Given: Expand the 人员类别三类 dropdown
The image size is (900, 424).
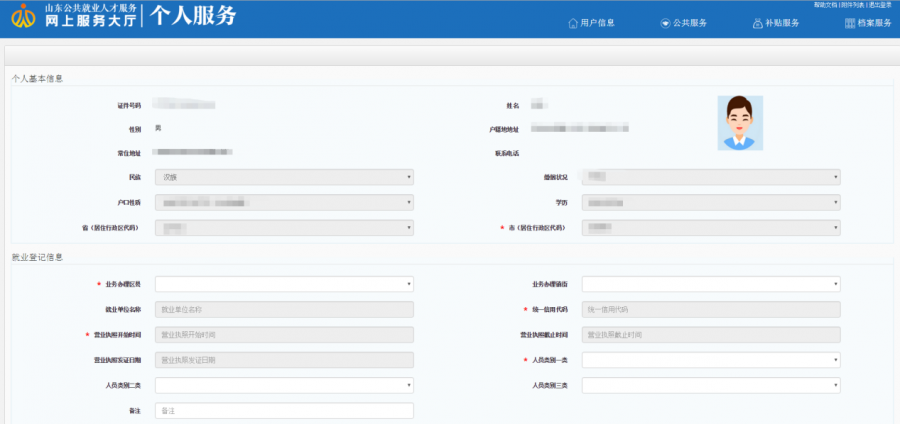Looking at the screenshot, I should click(x=711, y=386).
